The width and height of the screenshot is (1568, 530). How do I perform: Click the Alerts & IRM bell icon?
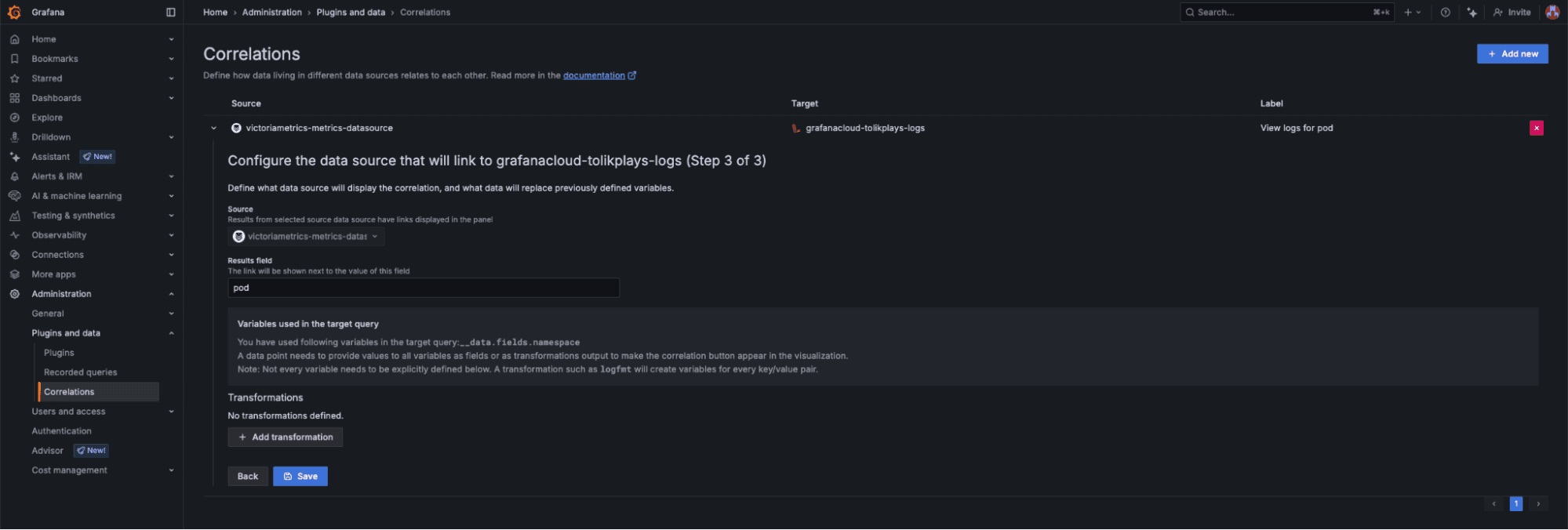click(15, 176)
